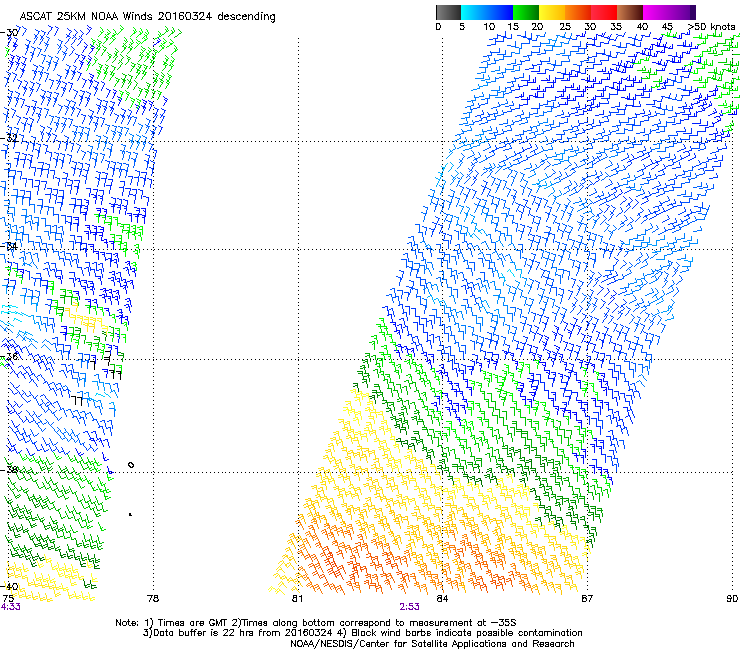Click the title 'ASCAT 25KM NOAA Winds 20160324 descending'

coord(148,16)
